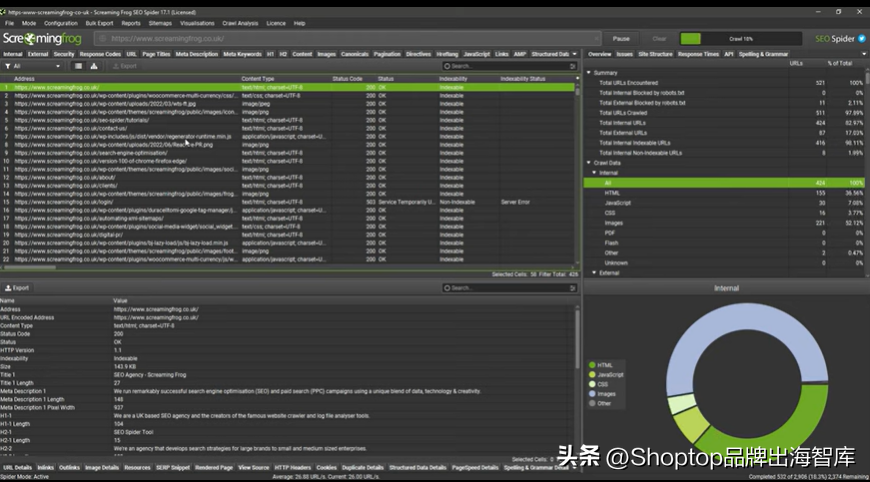The height and width of the screenshot is (482, 870).
Task: Select the JavaScript row in Crawl Data
Action: [724, 203]
